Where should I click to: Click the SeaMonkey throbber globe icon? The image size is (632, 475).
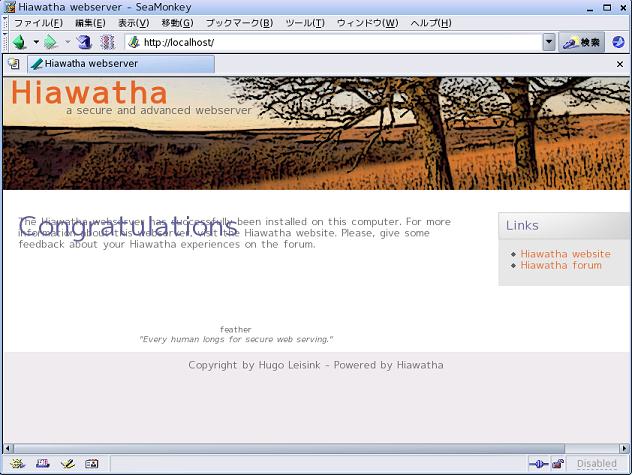(618, 42)
